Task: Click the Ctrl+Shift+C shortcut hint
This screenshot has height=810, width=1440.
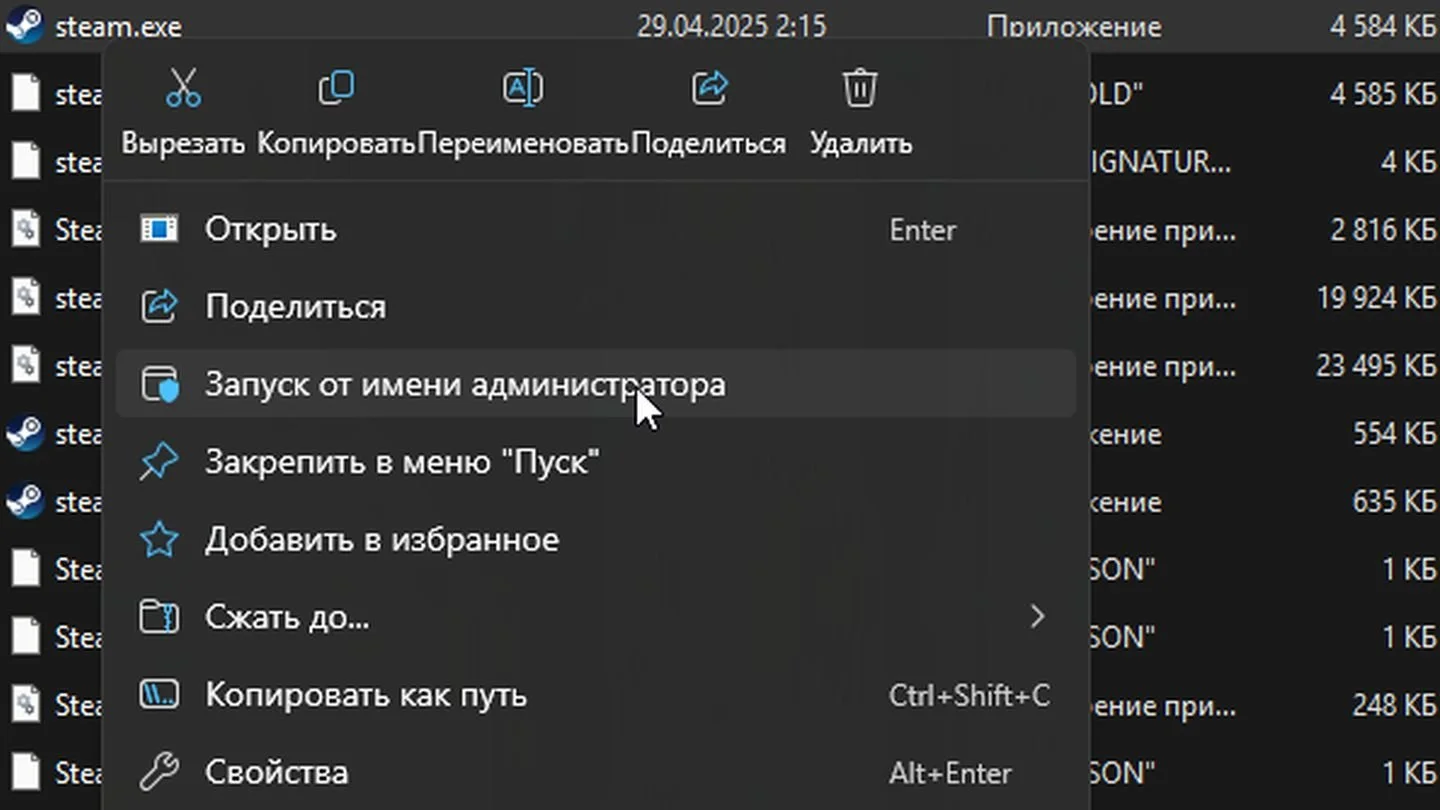Action: coord(969,695)
